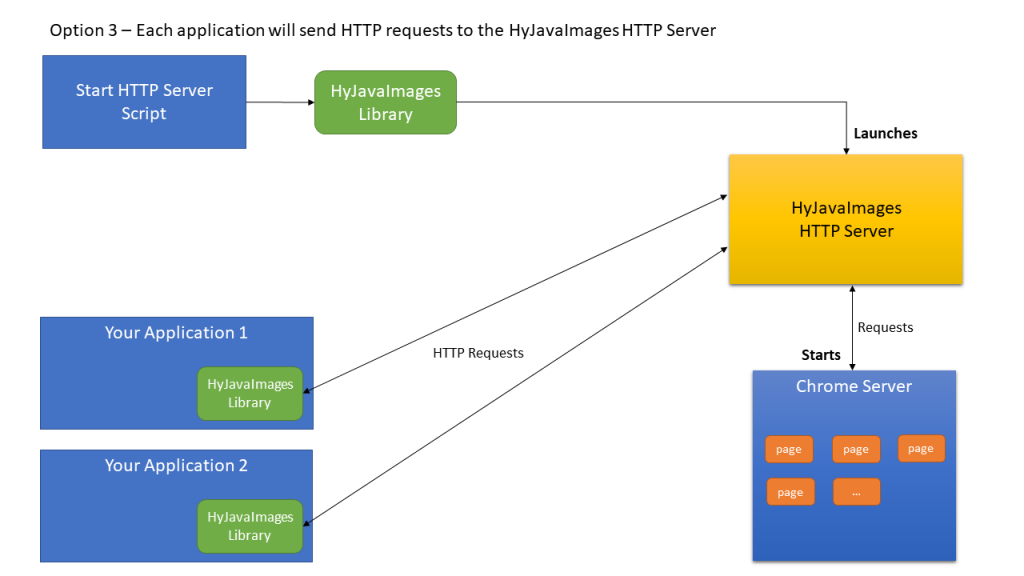The width and height of the screenshot is (1024, 576).
Task: Select the Start HTTP Server Script box
Action: tap(144, 102)
